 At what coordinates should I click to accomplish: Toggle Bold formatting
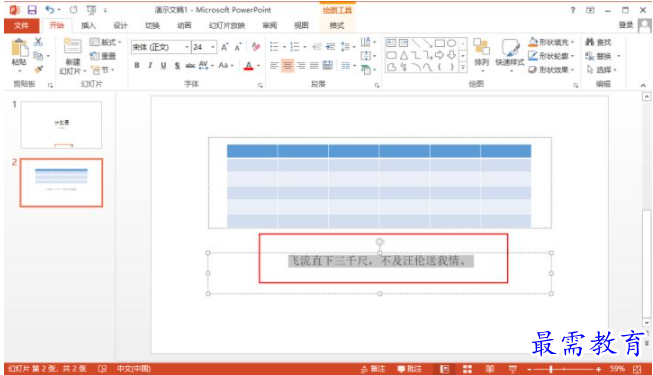pos(137,65)
